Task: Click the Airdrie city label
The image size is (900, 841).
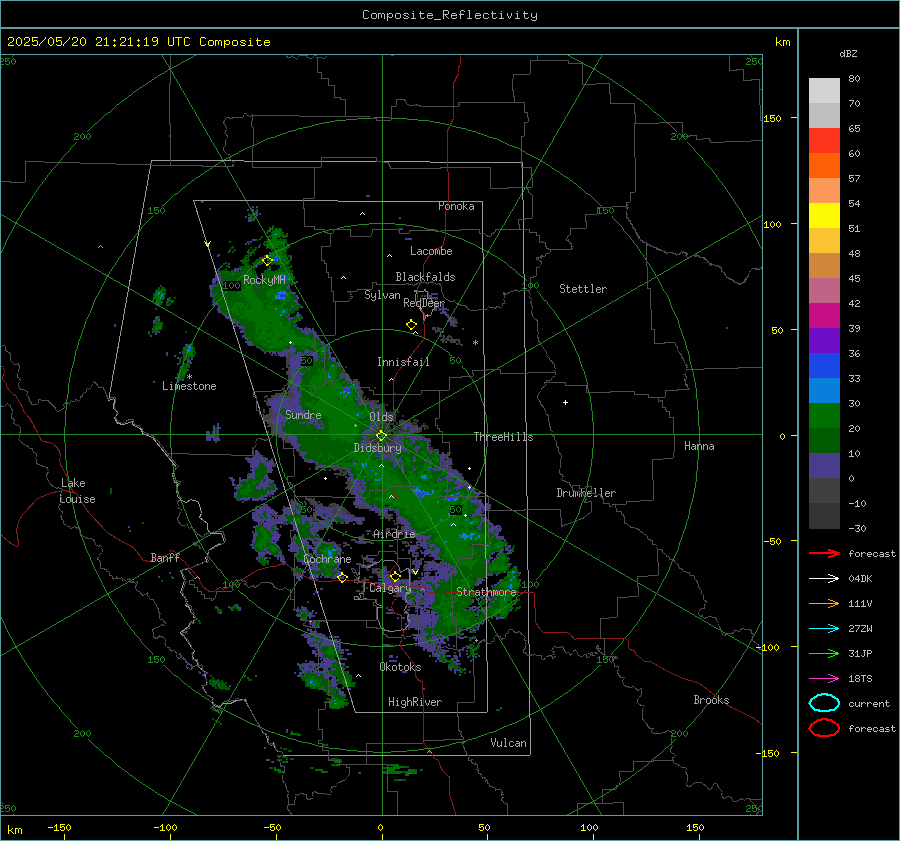Action: click(394, 534)
